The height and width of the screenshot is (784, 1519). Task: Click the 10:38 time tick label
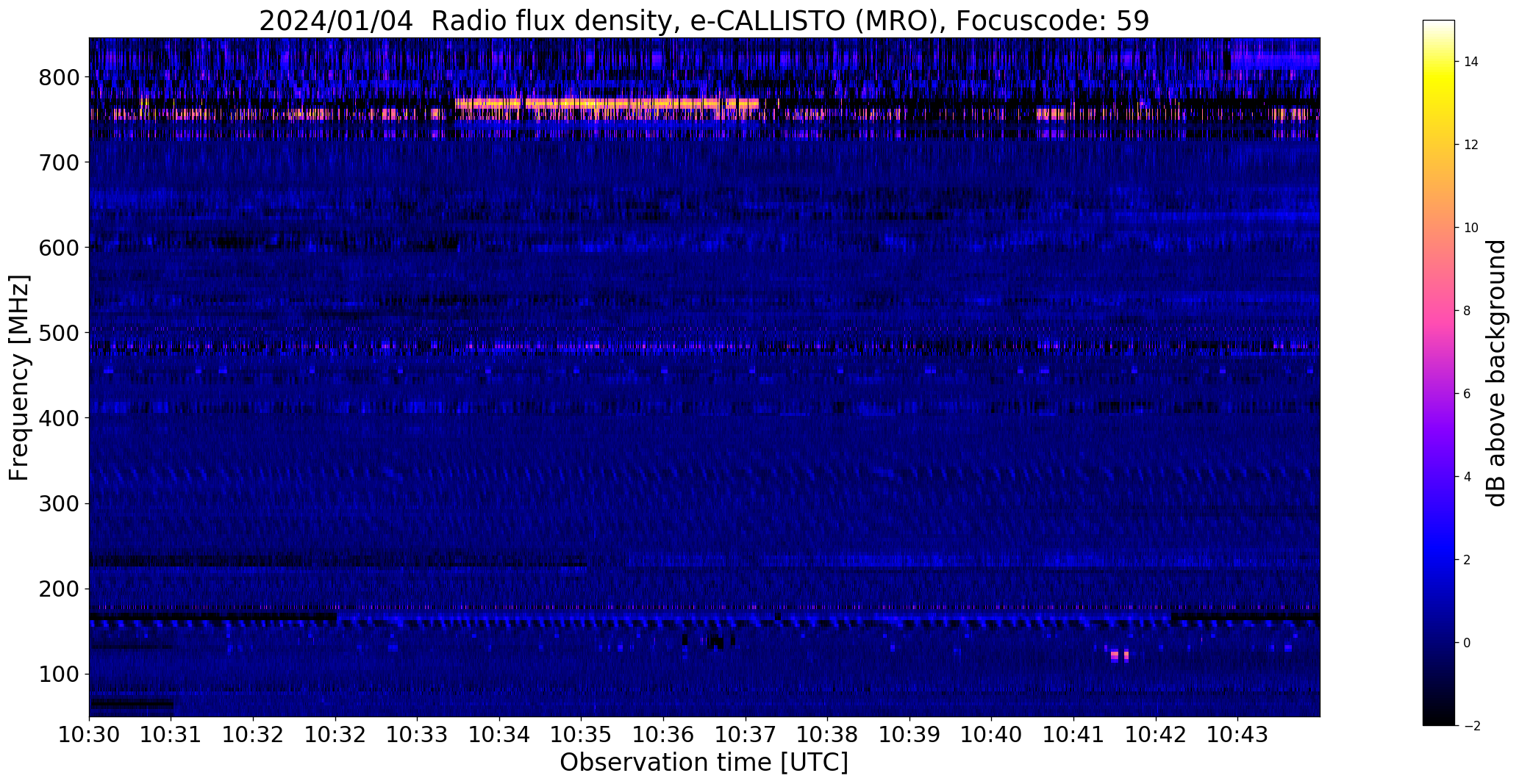(828, 734)
